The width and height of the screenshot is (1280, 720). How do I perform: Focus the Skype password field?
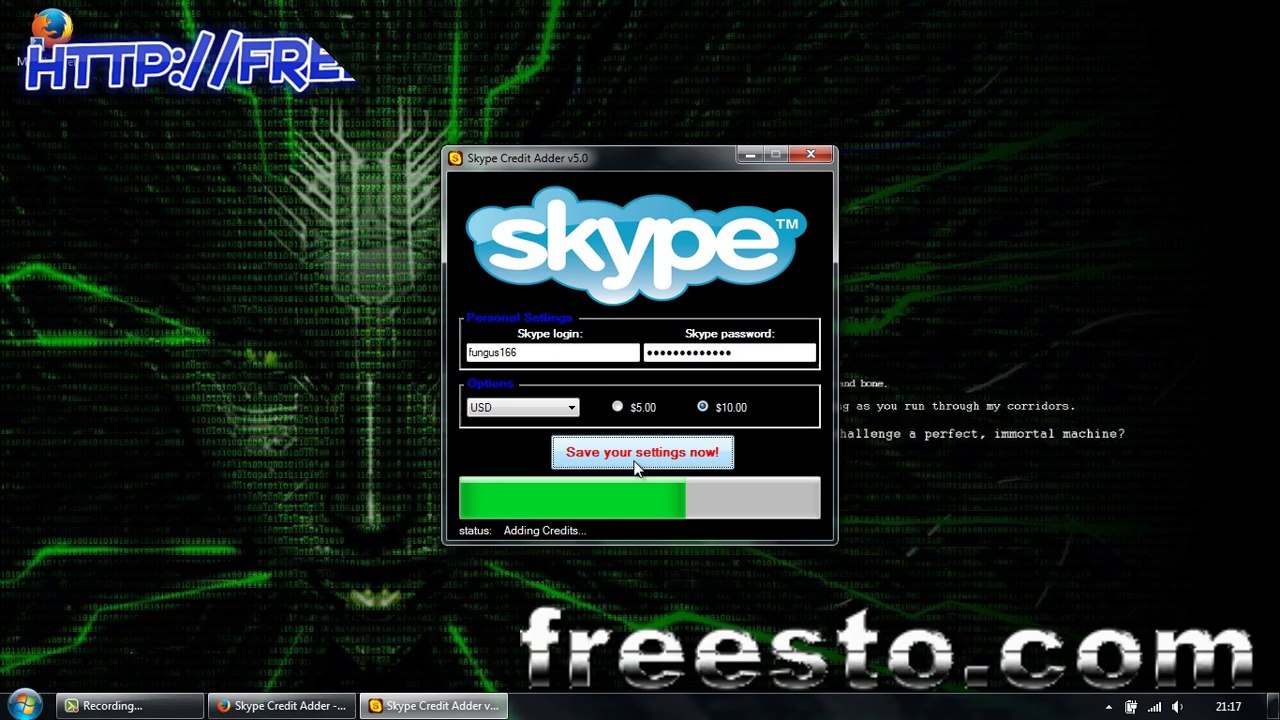point(730,352)
